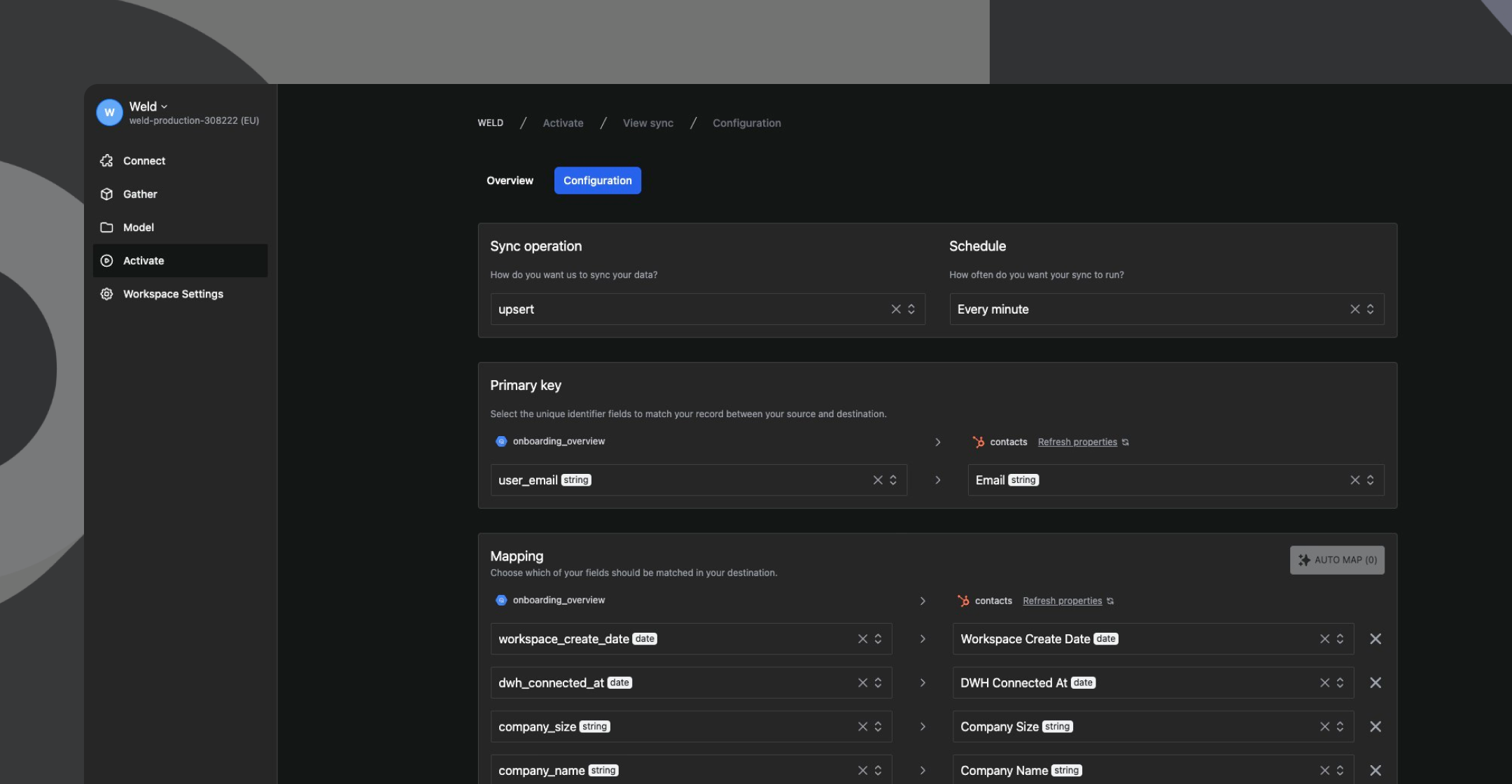Click the Gather navigation icon
Viewport: 1512px width, 784px height.
pyautogui.click(x=107, y=194)
